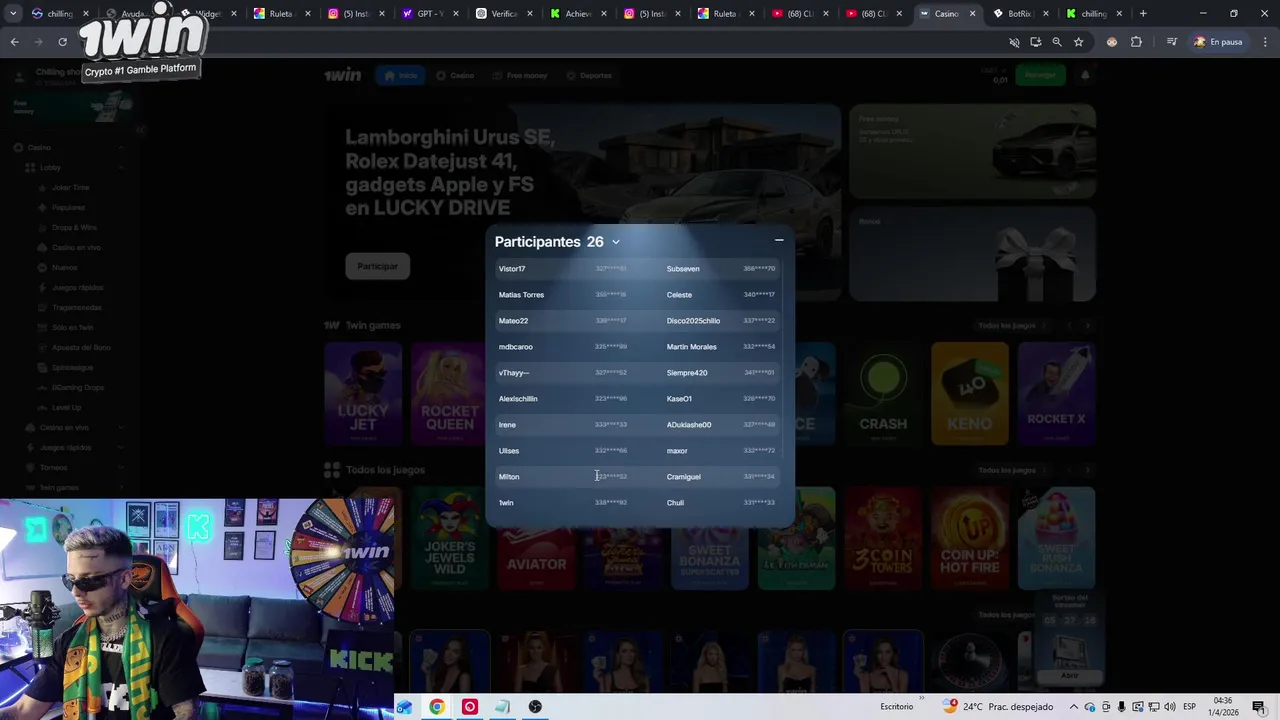Screen dimensions: 1280x720
Task: Open the Free money tab in the header
Action: (519, 75)
